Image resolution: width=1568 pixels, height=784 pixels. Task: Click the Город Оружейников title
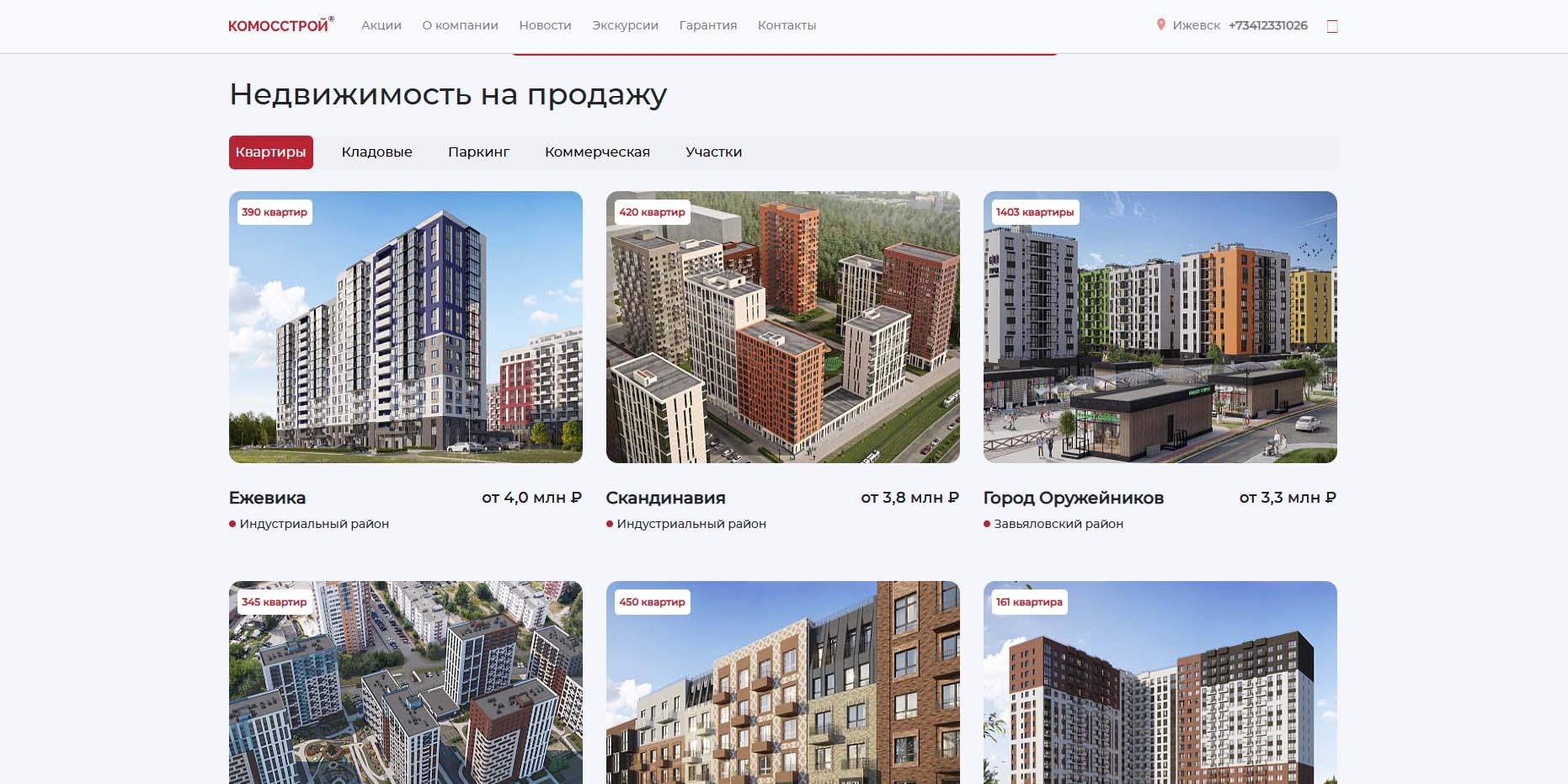click(x=1074, y=498)
